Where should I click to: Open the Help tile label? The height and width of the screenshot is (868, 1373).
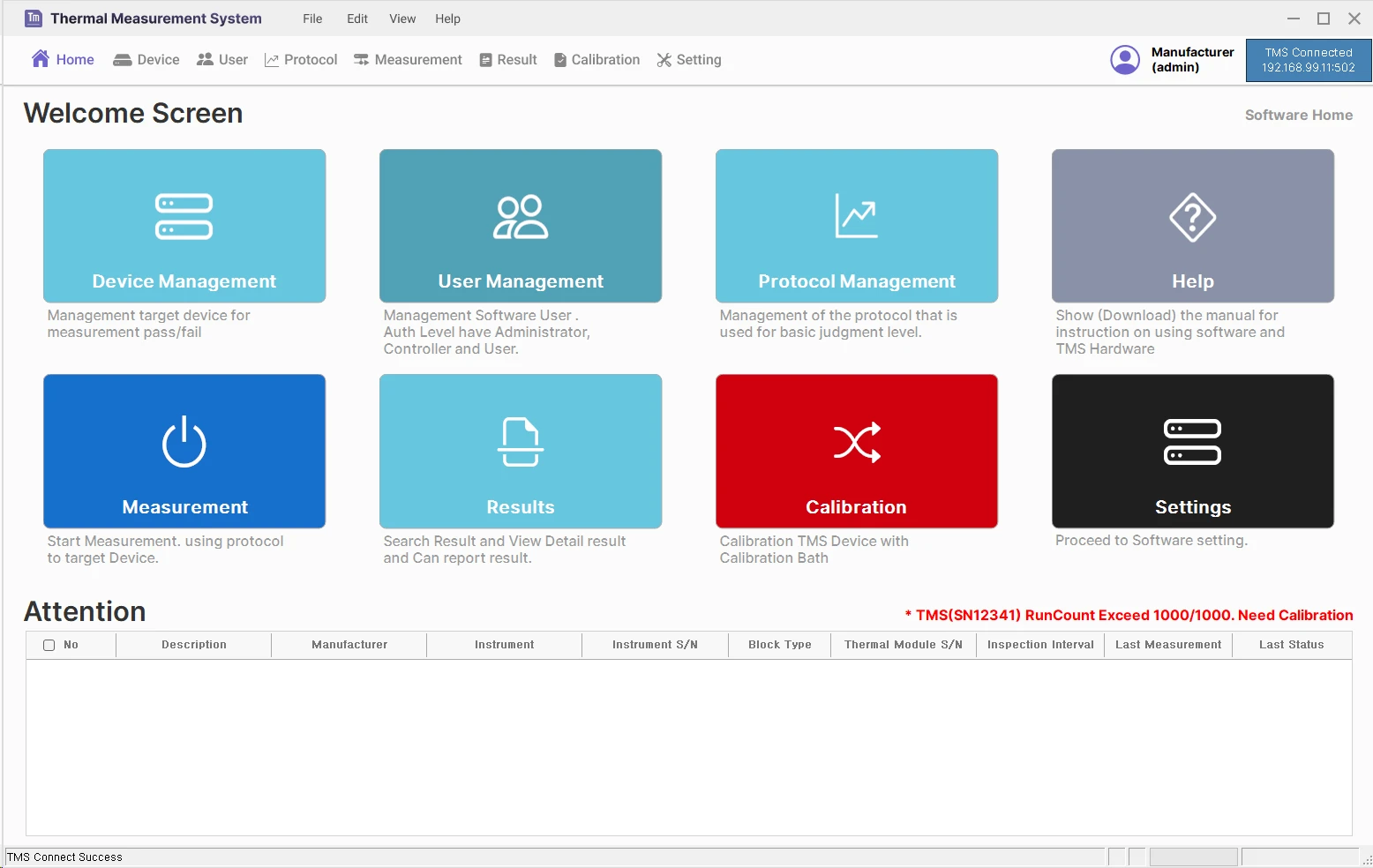(1193, 281)
